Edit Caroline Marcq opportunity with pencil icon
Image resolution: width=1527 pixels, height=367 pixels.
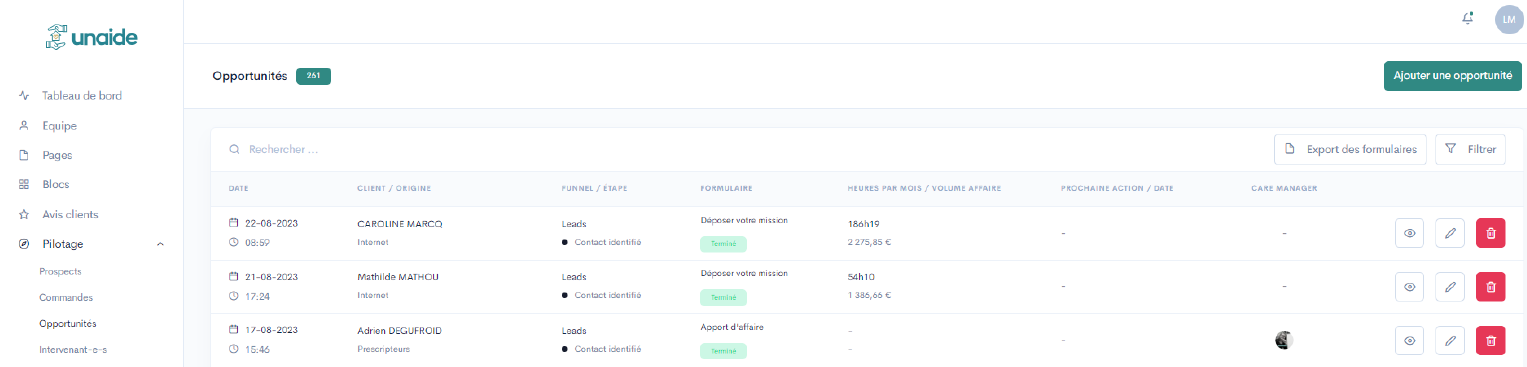click(x=1450, y=233)
